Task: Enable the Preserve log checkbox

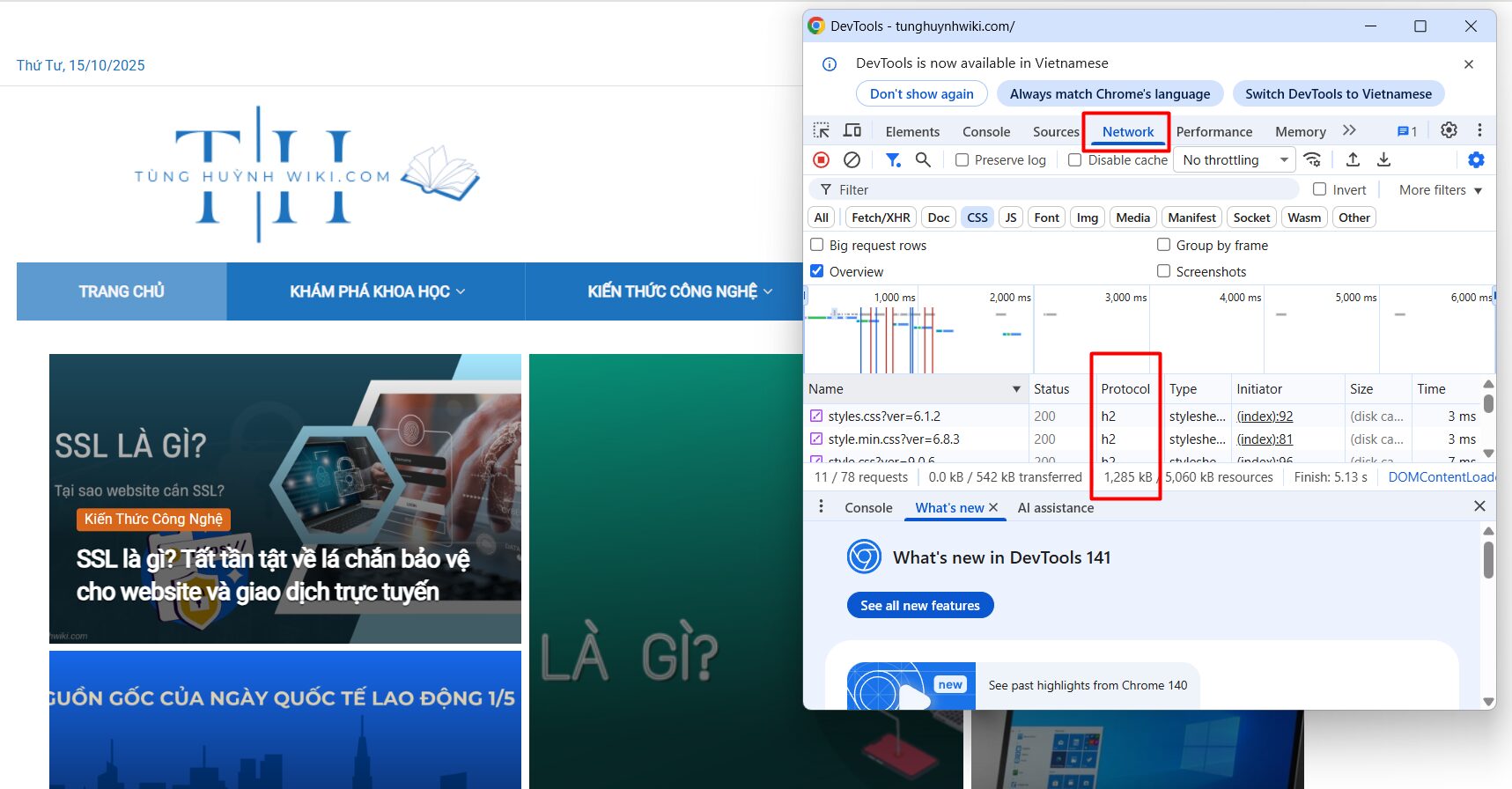Action: point(963,160)
